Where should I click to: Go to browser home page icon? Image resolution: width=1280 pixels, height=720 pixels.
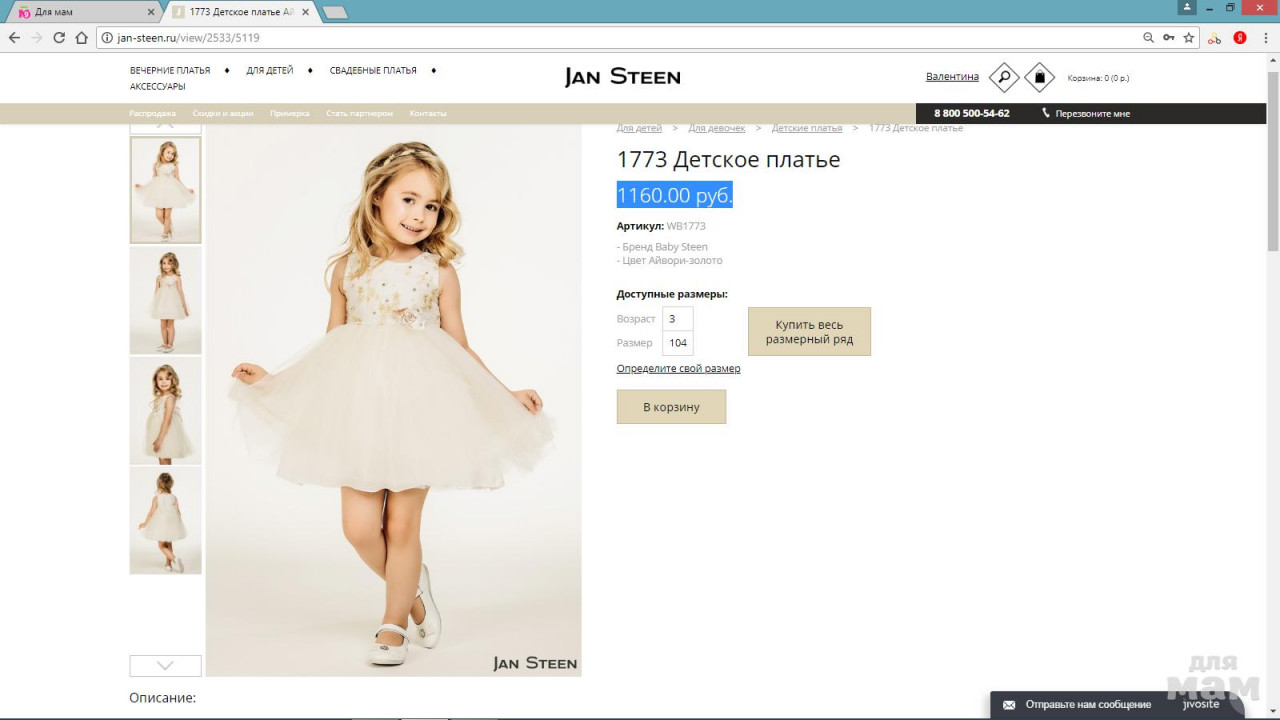(82, 38)
